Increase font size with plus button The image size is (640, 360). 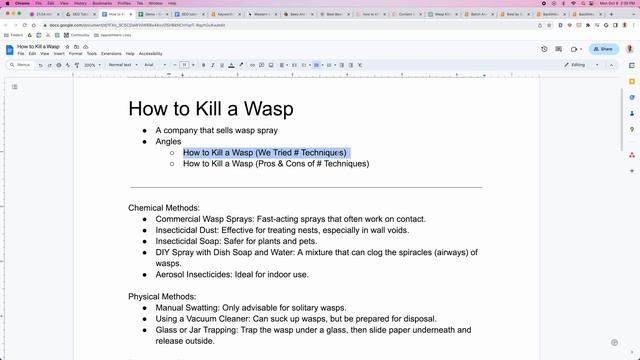[x=193, y=65]
